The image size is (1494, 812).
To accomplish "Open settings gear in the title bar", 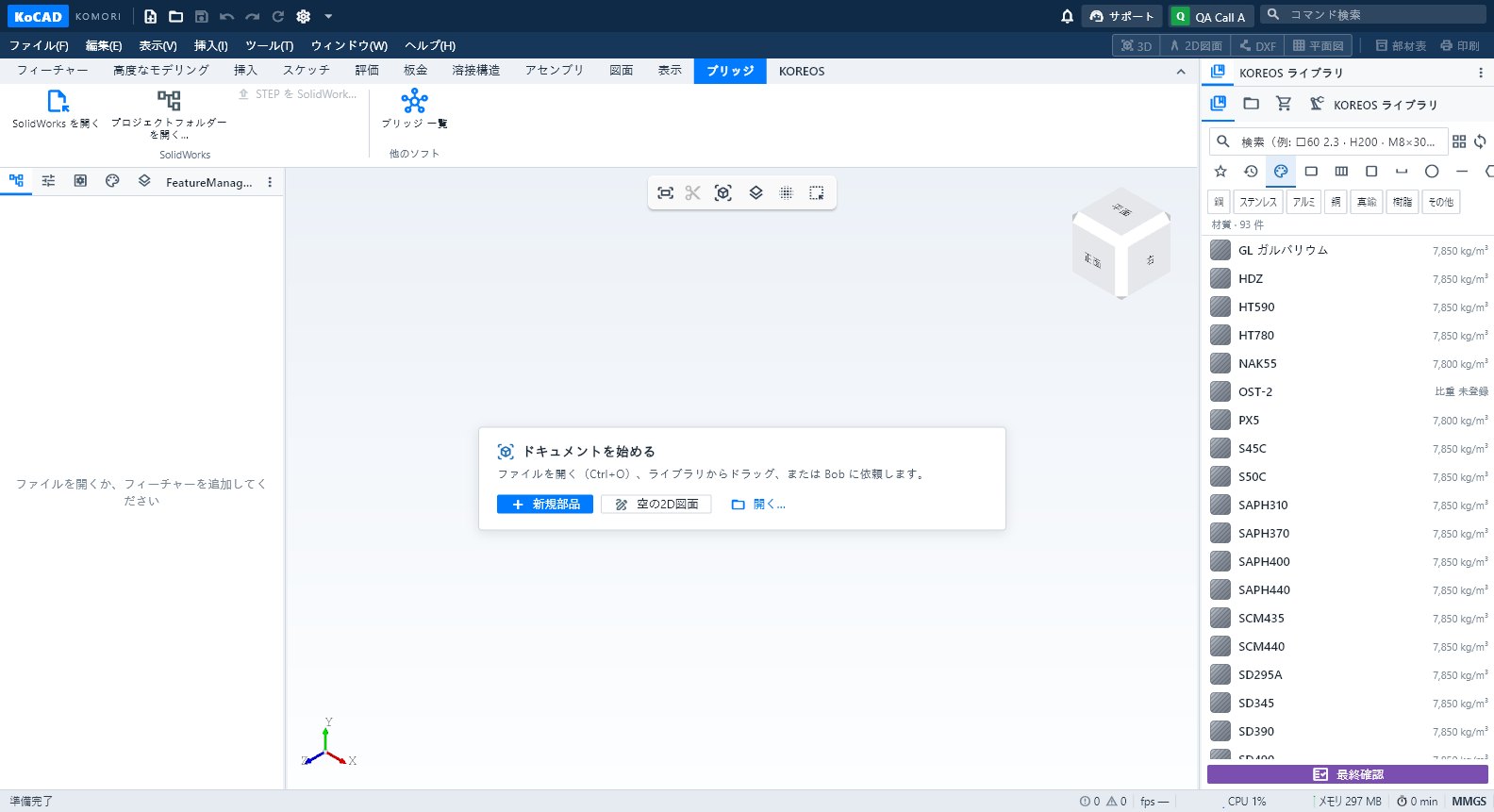I will tap(303, 16).
